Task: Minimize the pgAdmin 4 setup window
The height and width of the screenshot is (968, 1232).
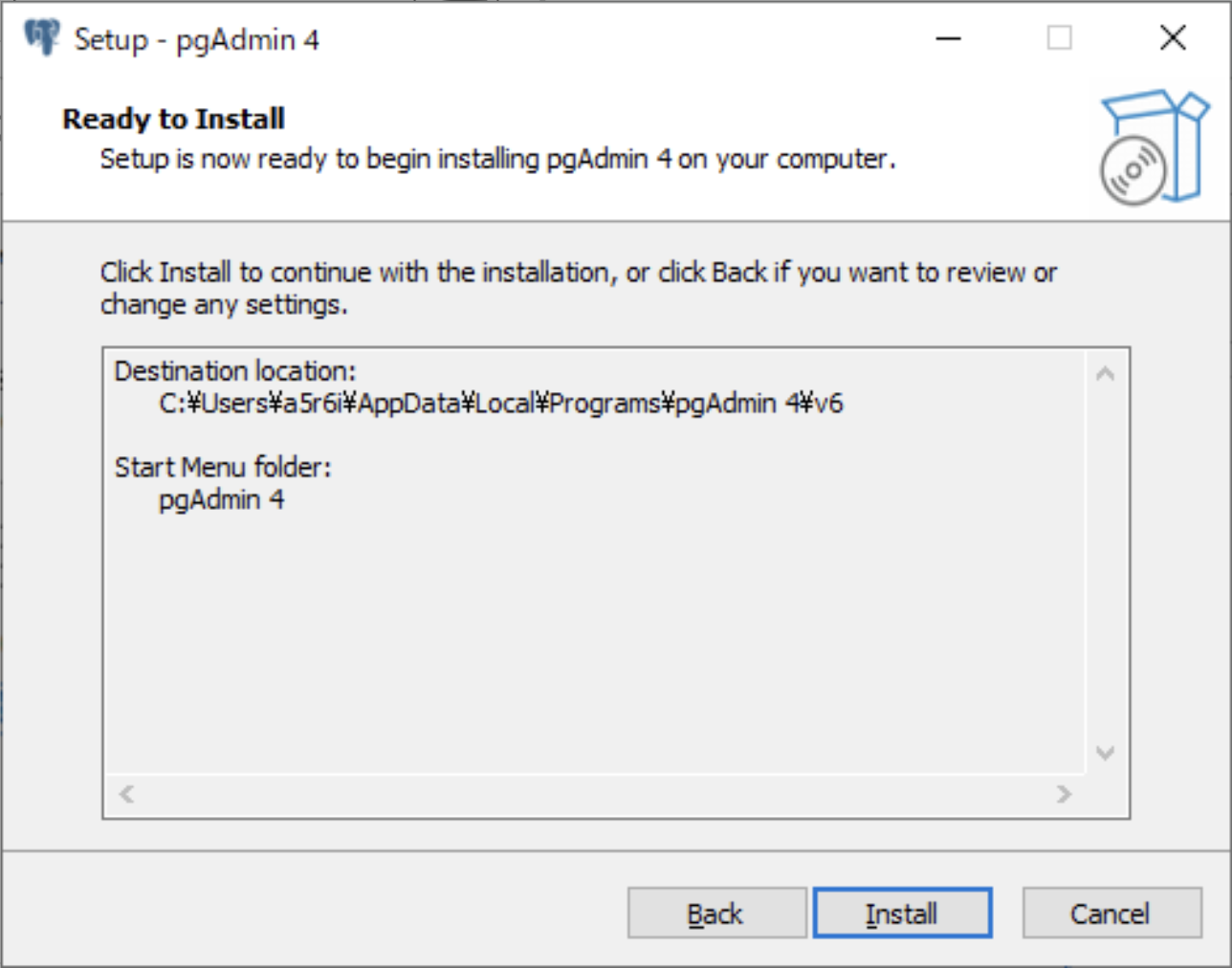Action: 948,38
